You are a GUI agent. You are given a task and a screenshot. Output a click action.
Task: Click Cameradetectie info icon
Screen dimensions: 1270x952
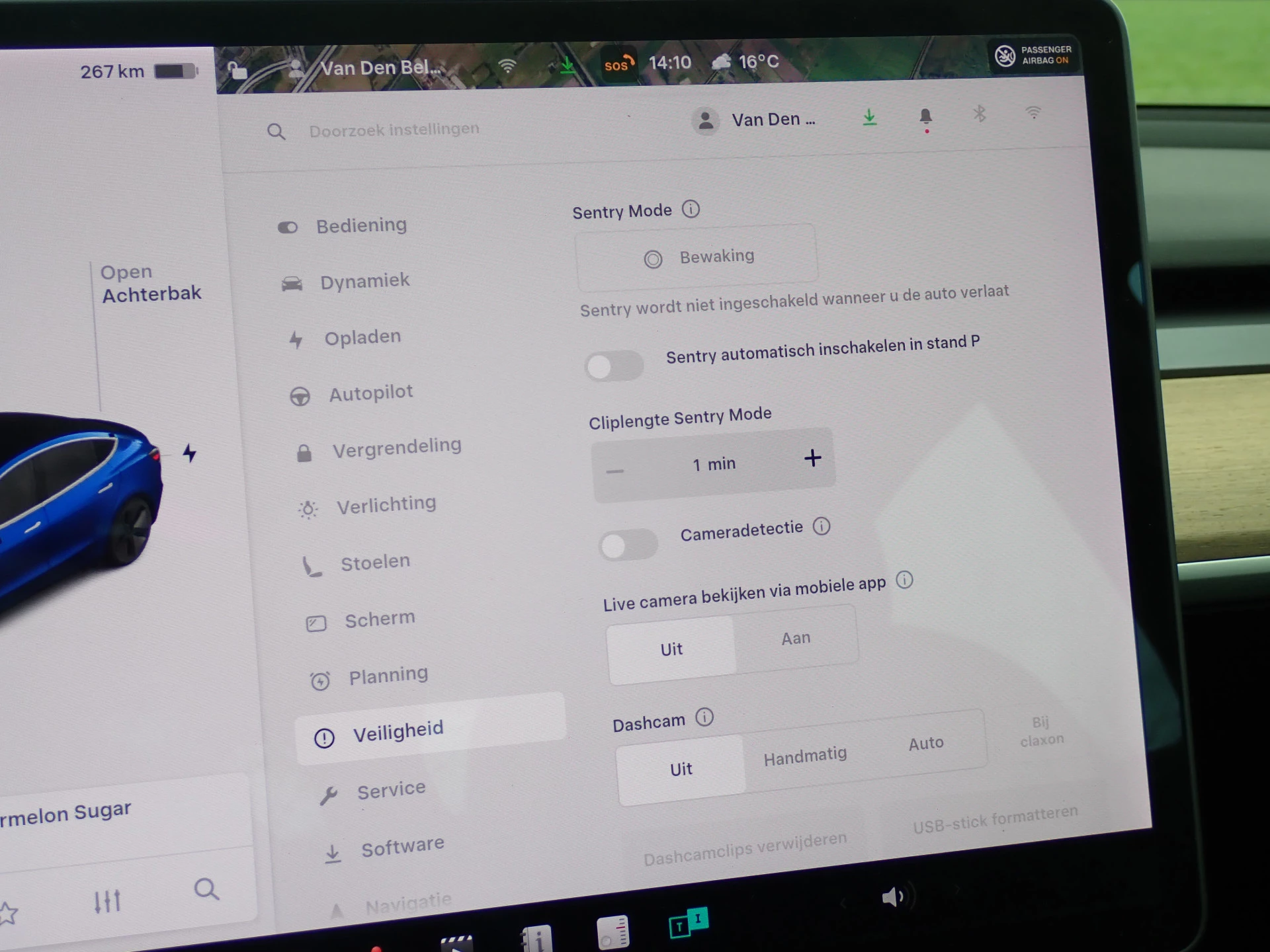point(822,526)
